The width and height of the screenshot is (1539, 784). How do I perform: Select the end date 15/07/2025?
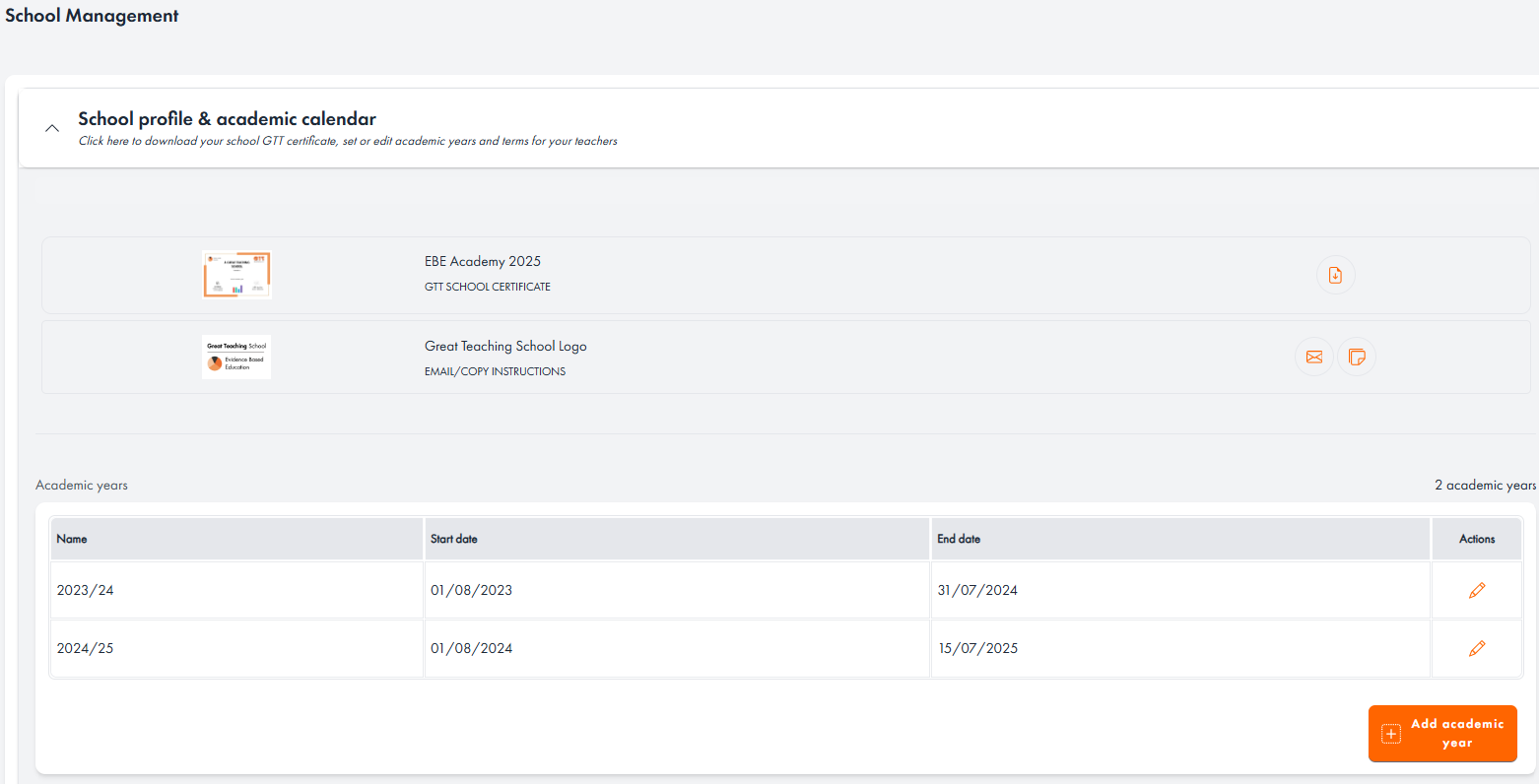point(977,648)
